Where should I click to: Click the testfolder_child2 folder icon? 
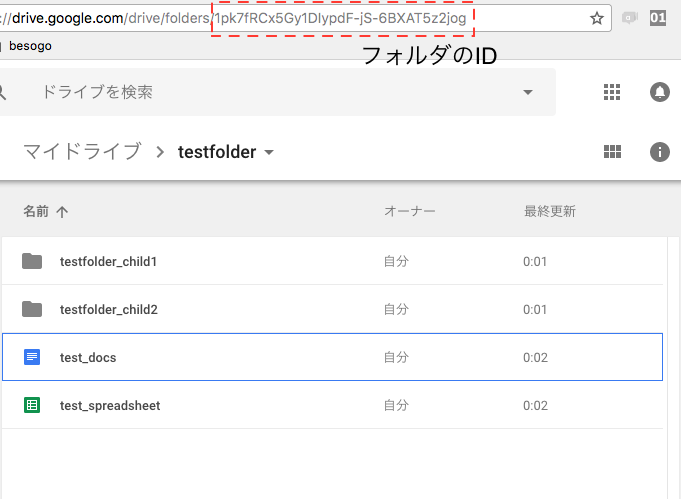pyautogui.click(x=32, y=309)
